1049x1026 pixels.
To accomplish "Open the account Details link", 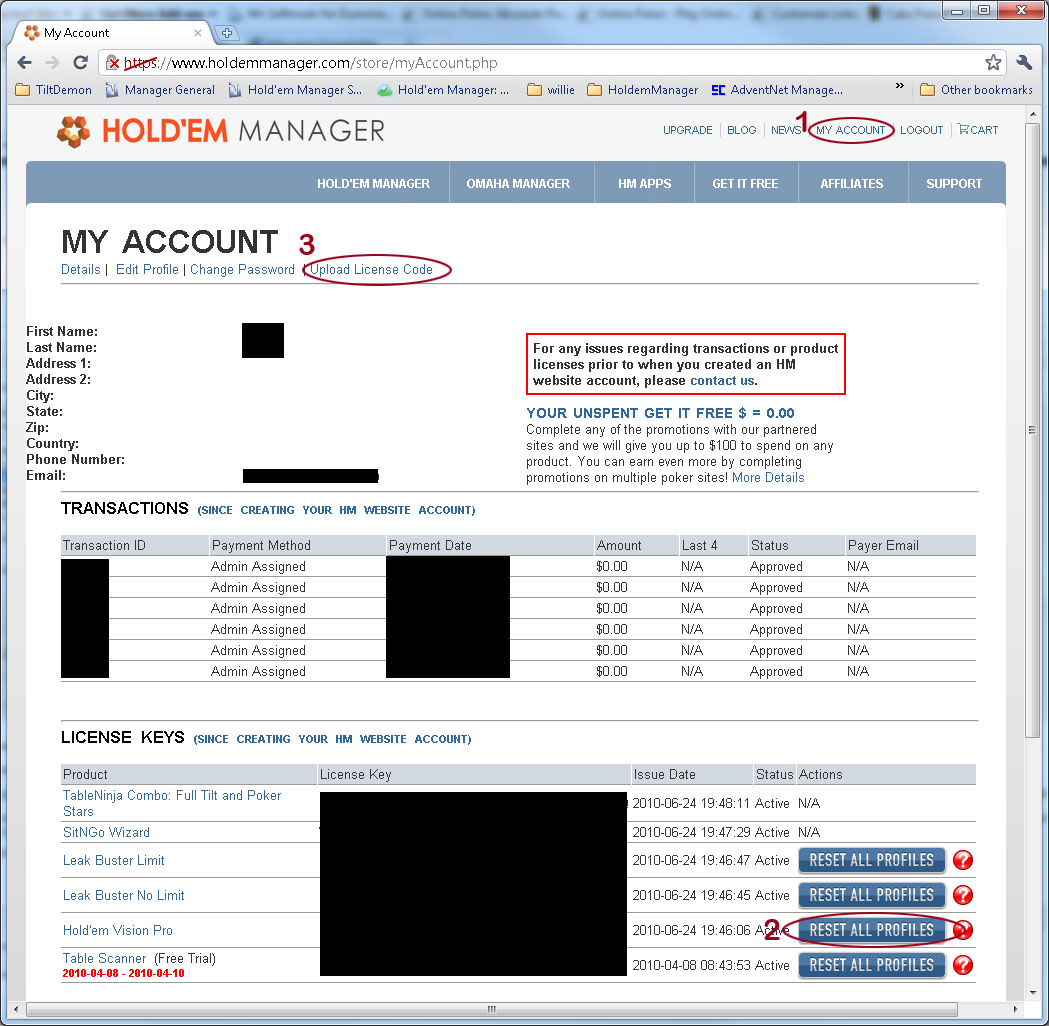I will coord(81,269).
